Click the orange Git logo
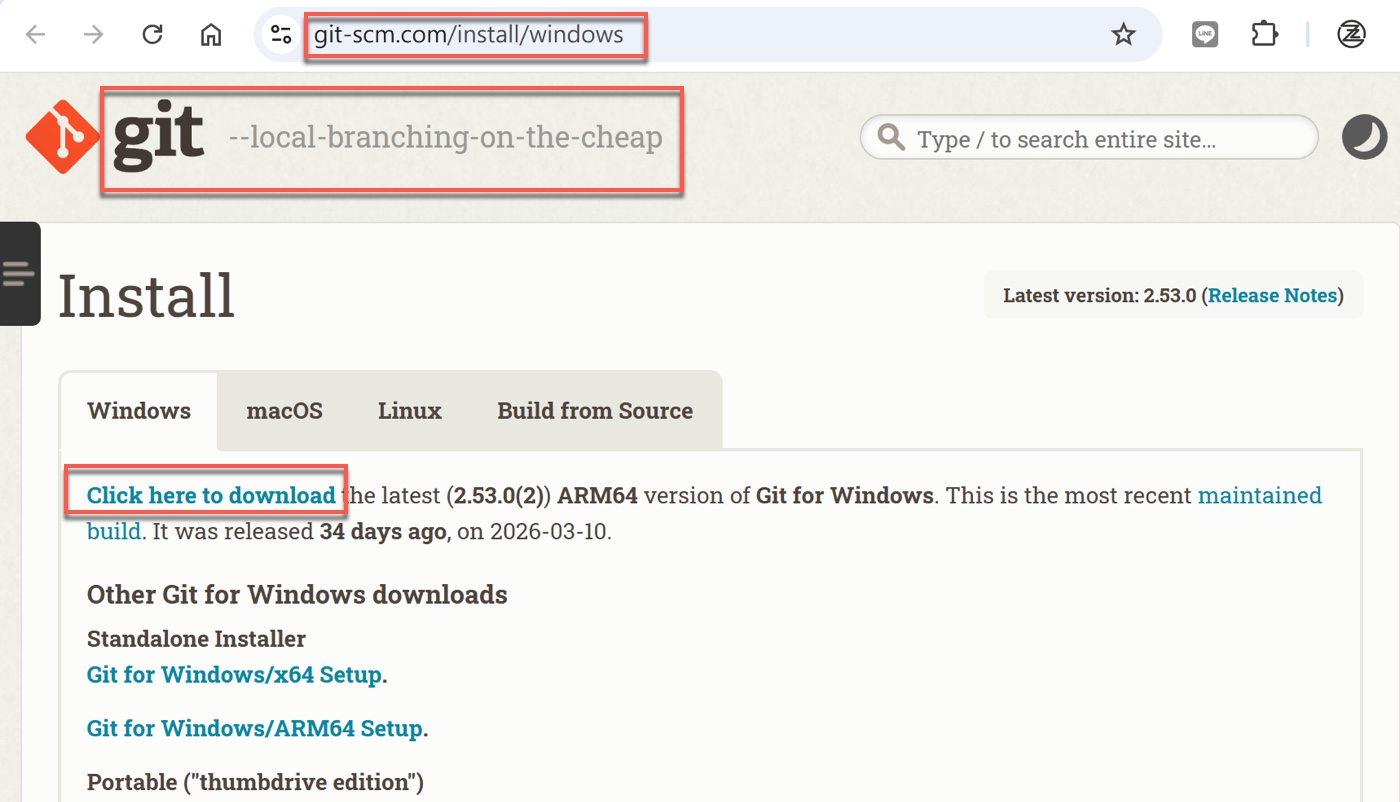Screen dimensions: 1400x802 coord(62,137)
